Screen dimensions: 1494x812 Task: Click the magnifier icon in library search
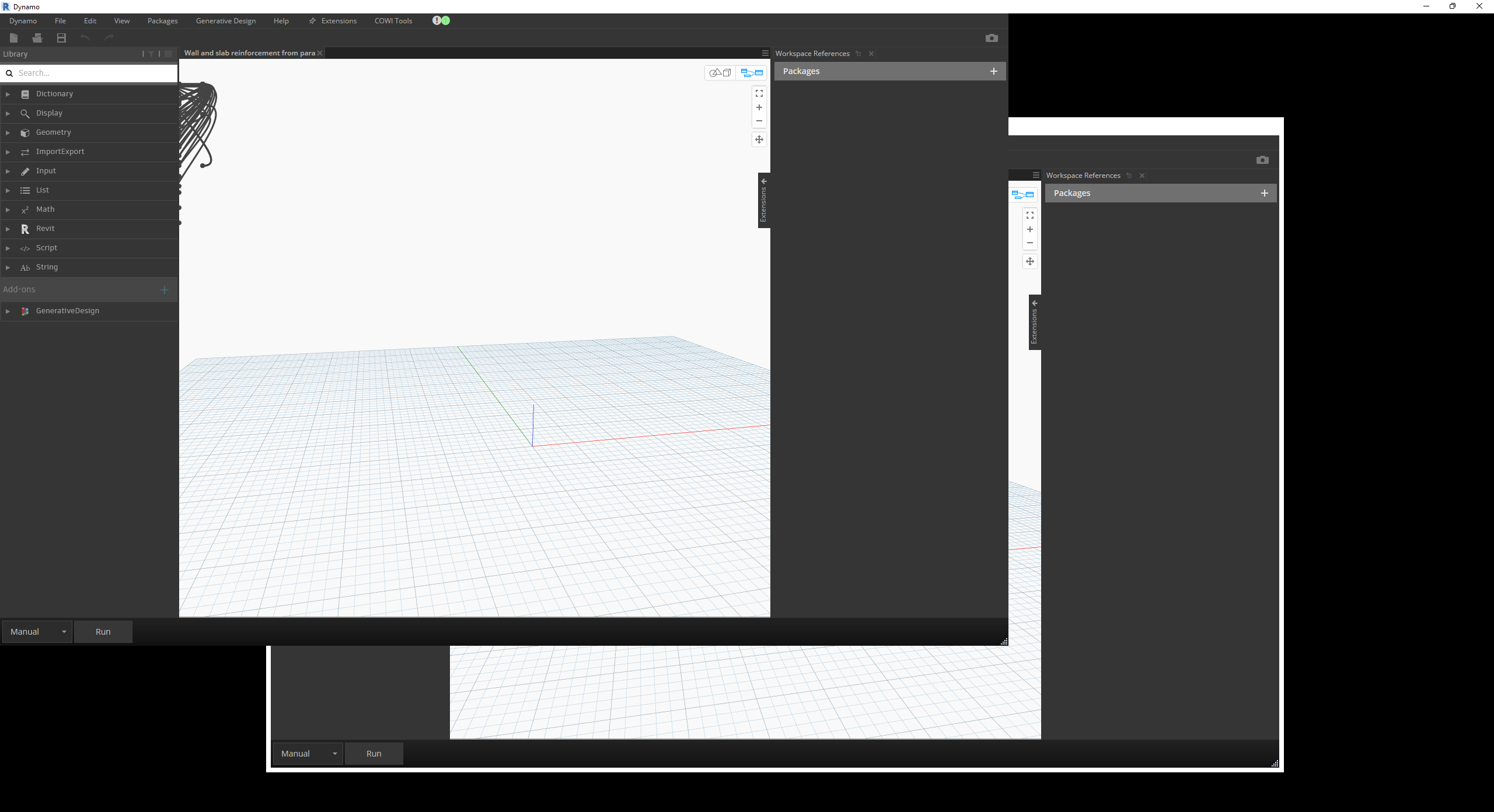click(9, 73)
